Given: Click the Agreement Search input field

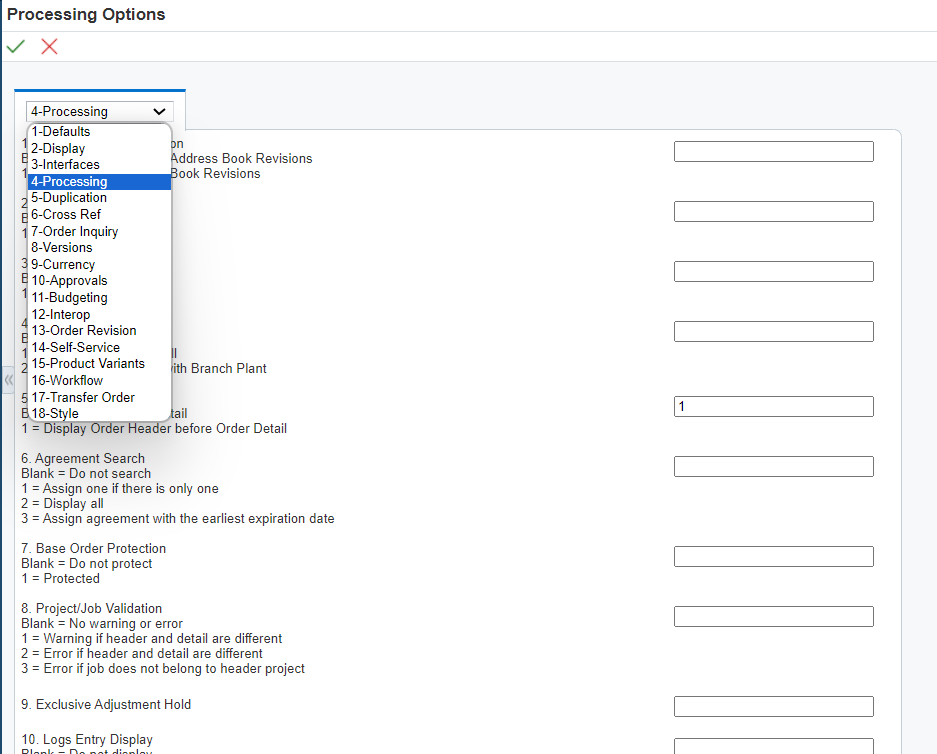Looking at the screenshot, I should click(773, 466).
